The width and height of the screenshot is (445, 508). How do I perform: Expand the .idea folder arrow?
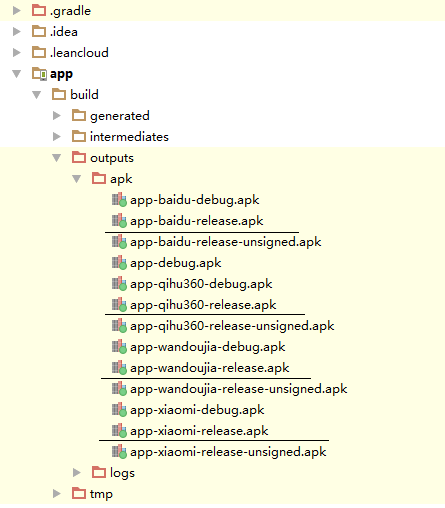click(17, 32)
